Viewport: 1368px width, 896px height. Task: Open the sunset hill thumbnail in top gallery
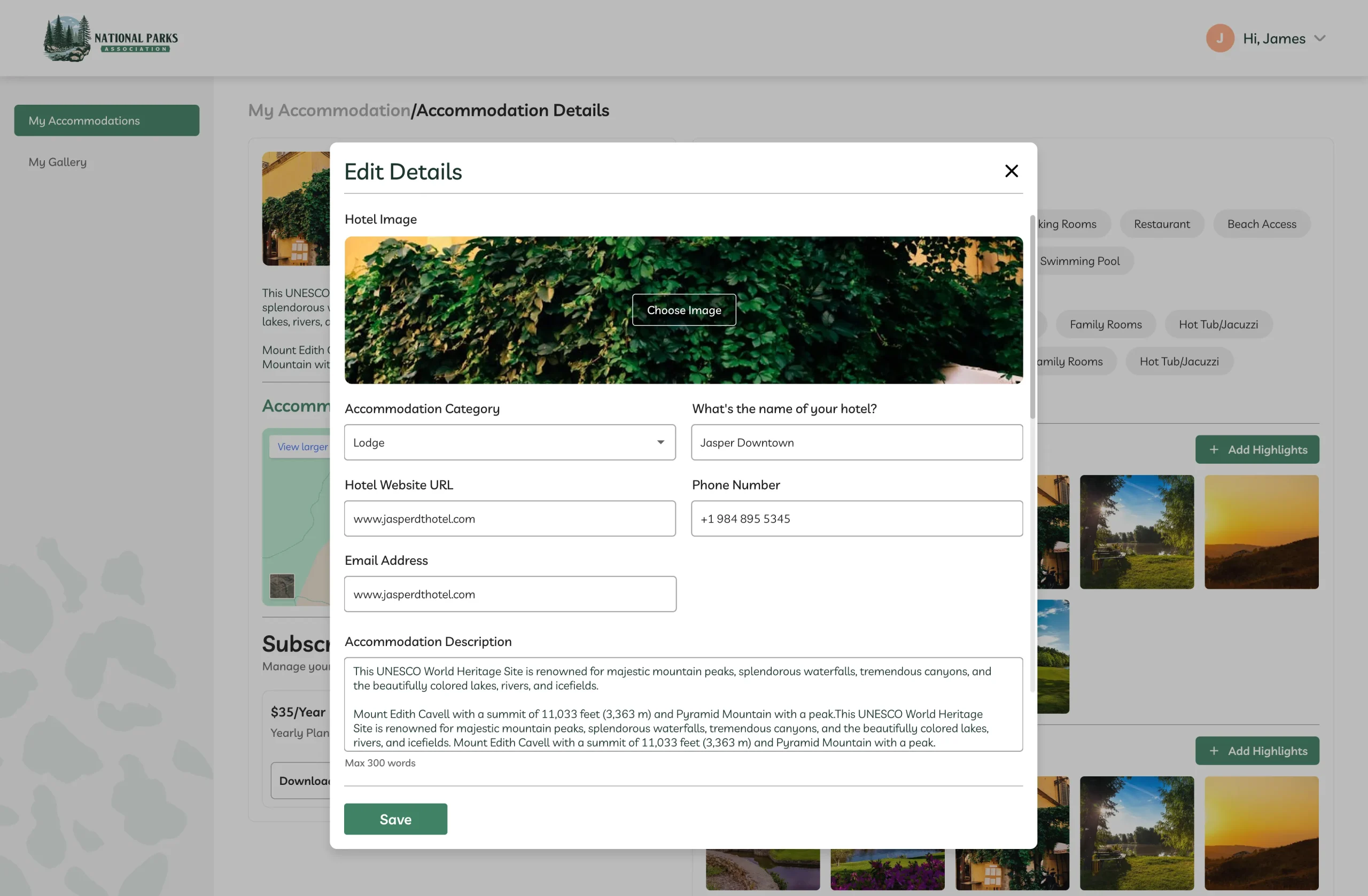tap(1261, 532)
